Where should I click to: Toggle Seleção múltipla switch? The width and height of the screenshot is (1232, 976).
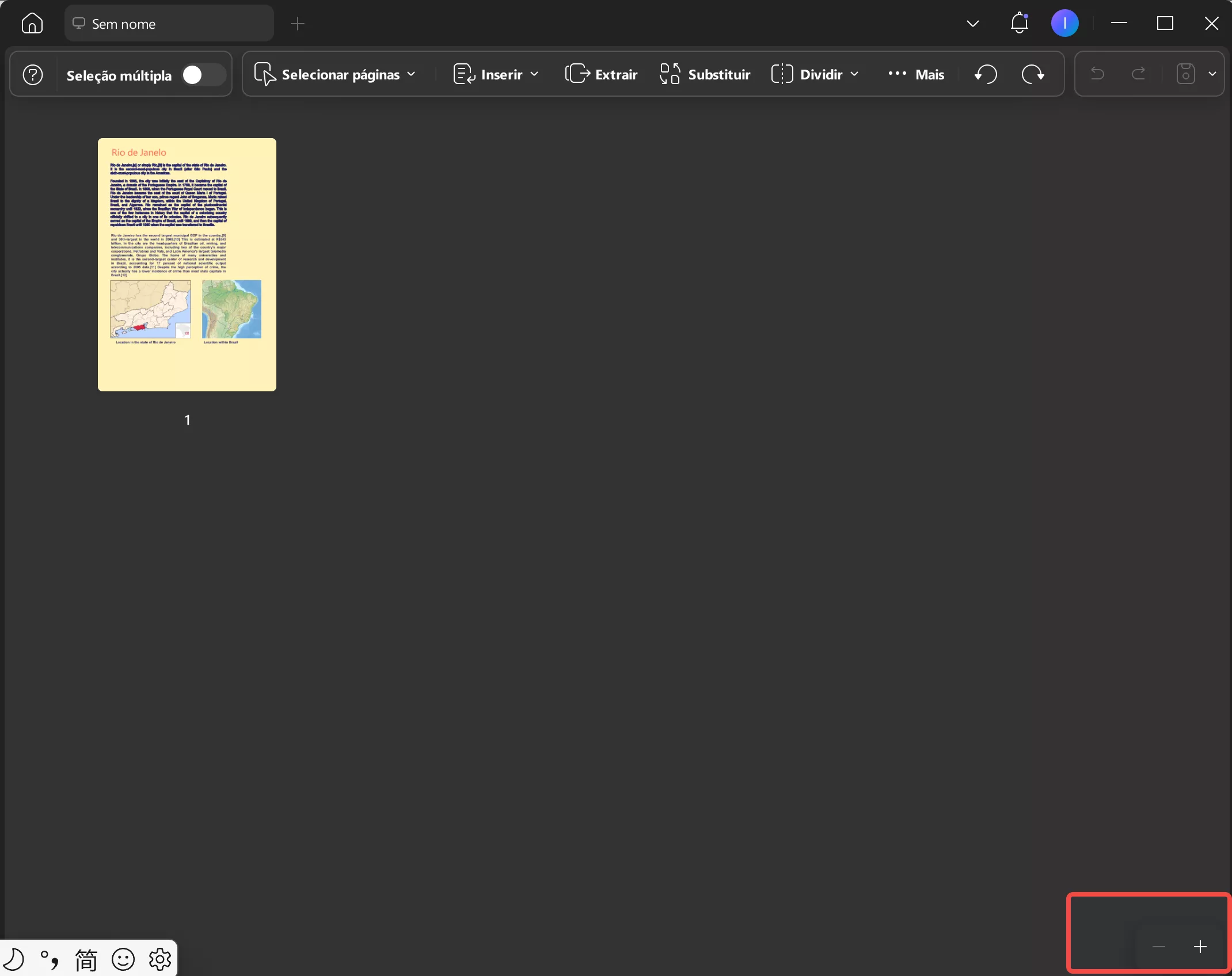204,75
